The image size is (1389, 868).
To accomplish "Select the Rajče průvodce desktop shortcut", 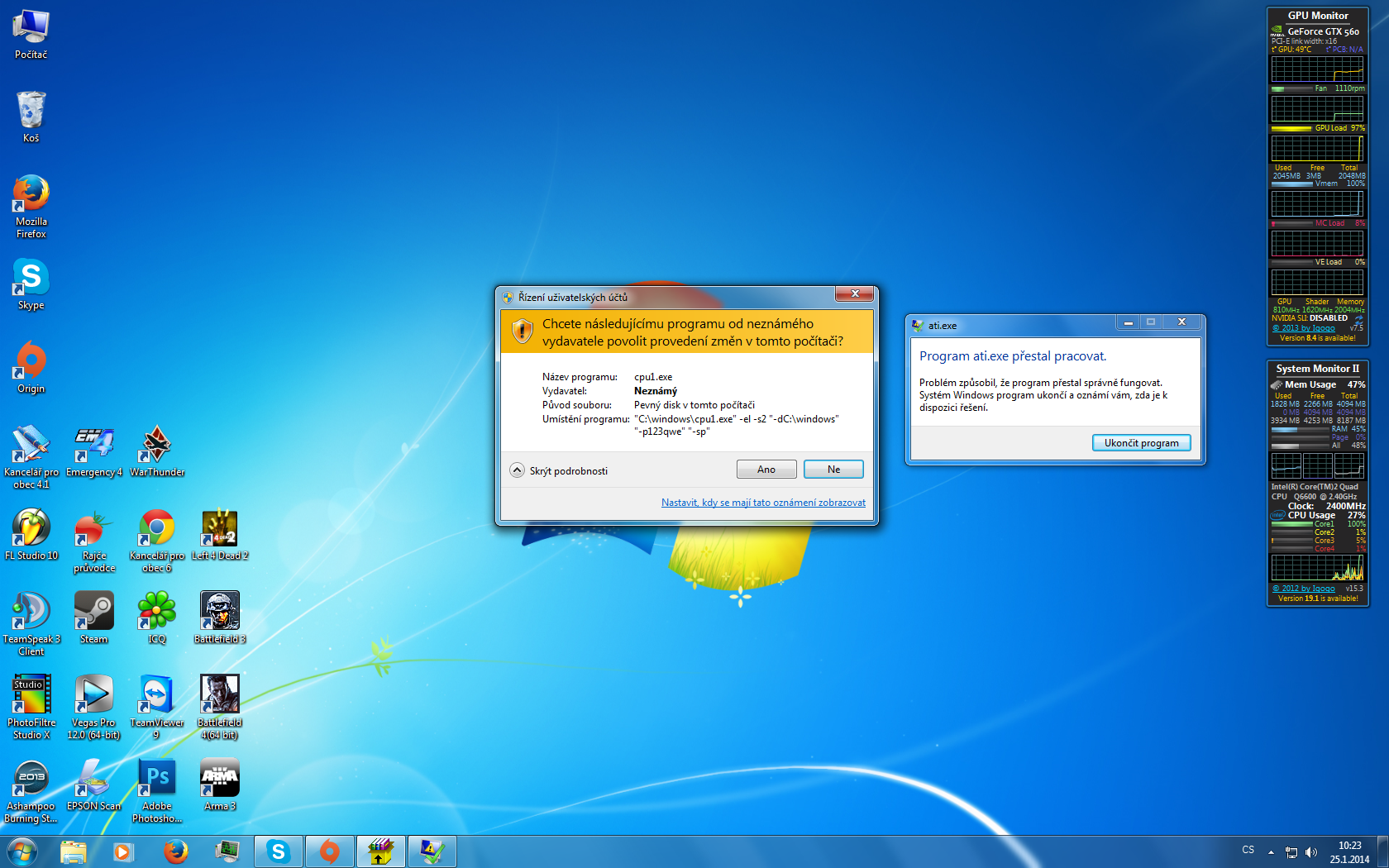I will click(94, 541).
